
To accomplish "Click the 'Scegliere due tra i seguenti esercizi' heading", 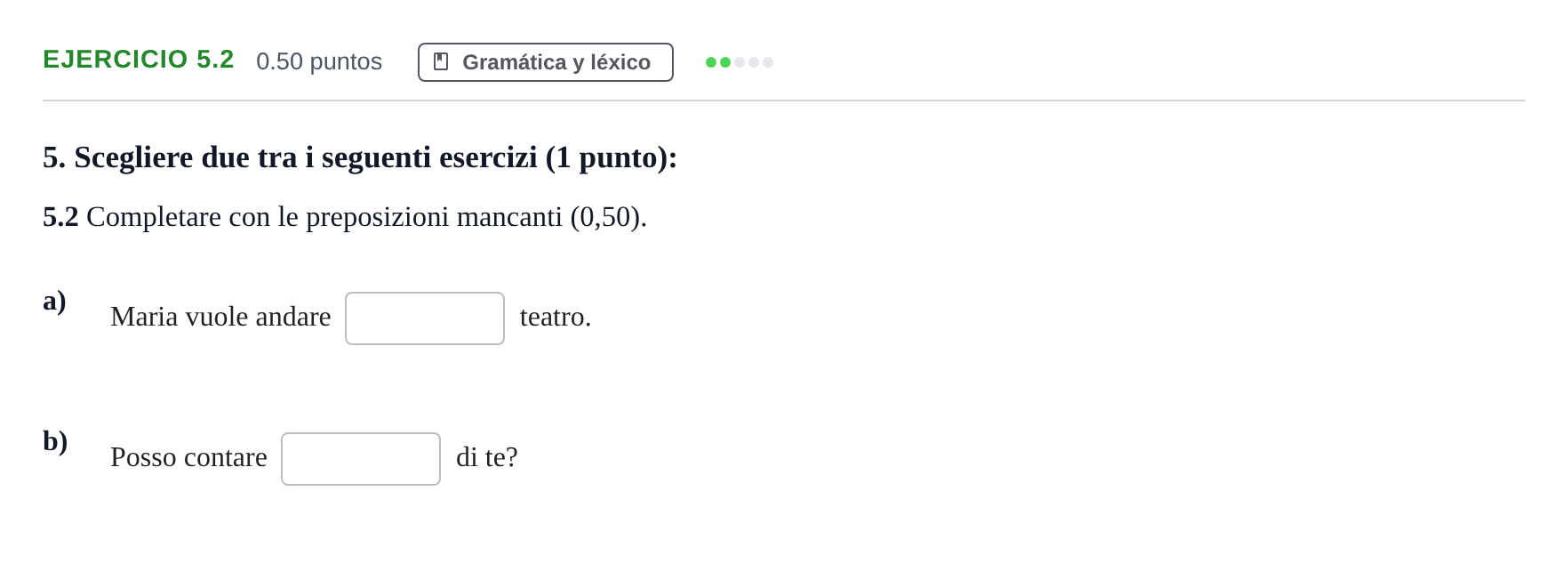I will (360, 157).
